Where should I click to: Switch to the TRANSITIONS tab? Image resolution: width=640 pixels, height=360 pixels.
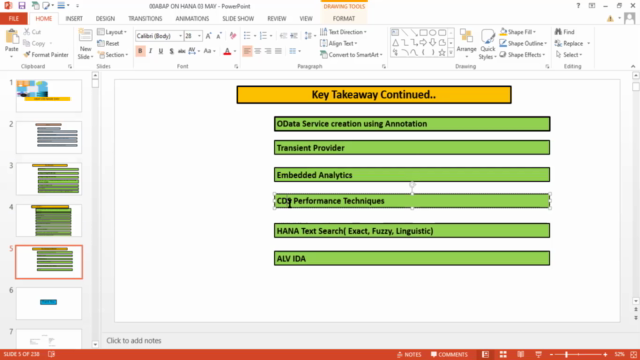(145, 18)
